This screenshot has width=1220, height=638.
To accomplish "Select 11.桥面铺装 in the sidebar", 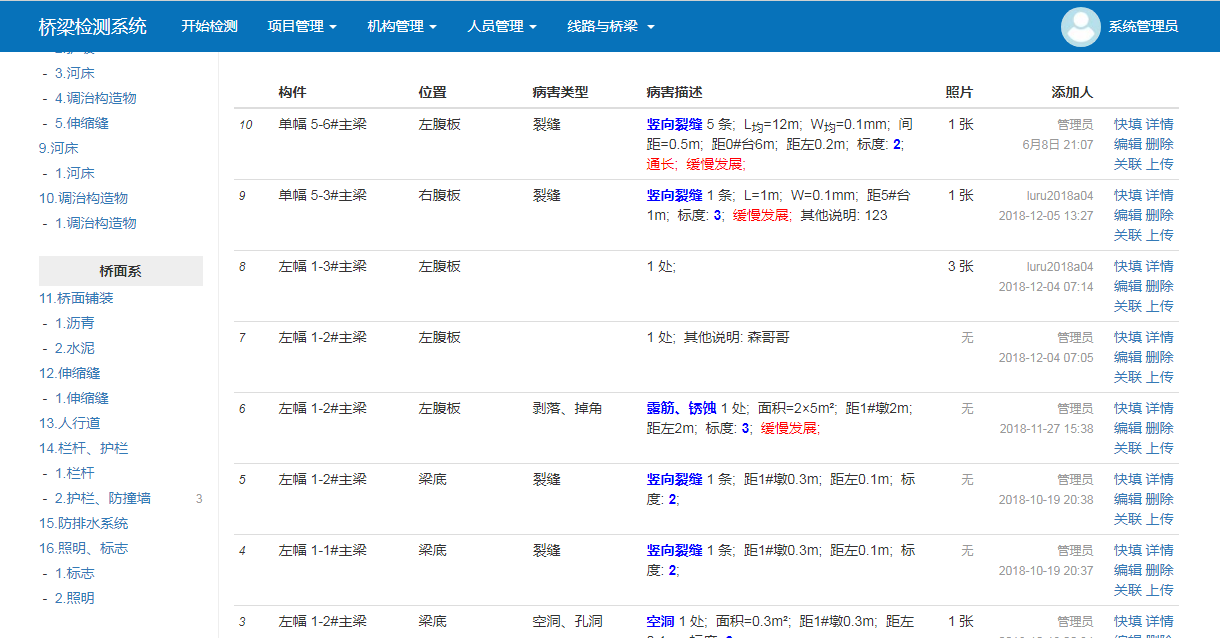I will (x=76, y=298).
